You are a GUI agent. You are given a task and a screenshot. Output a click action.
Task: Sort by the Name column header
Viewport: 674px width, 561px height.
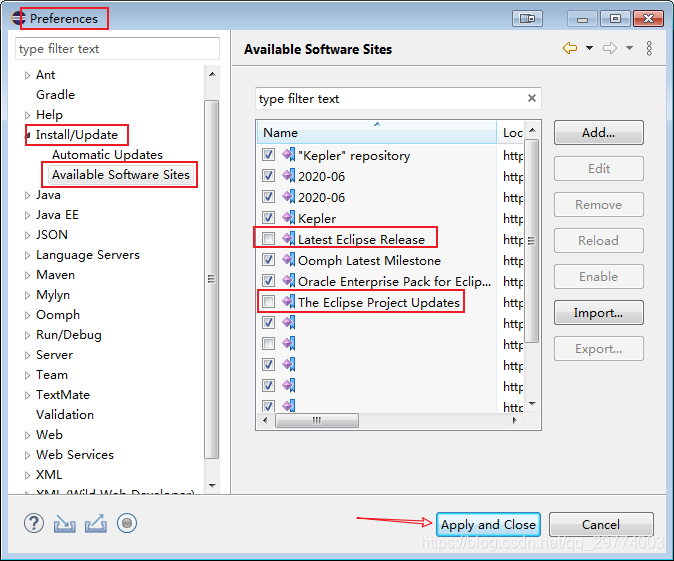coord(377,132)
